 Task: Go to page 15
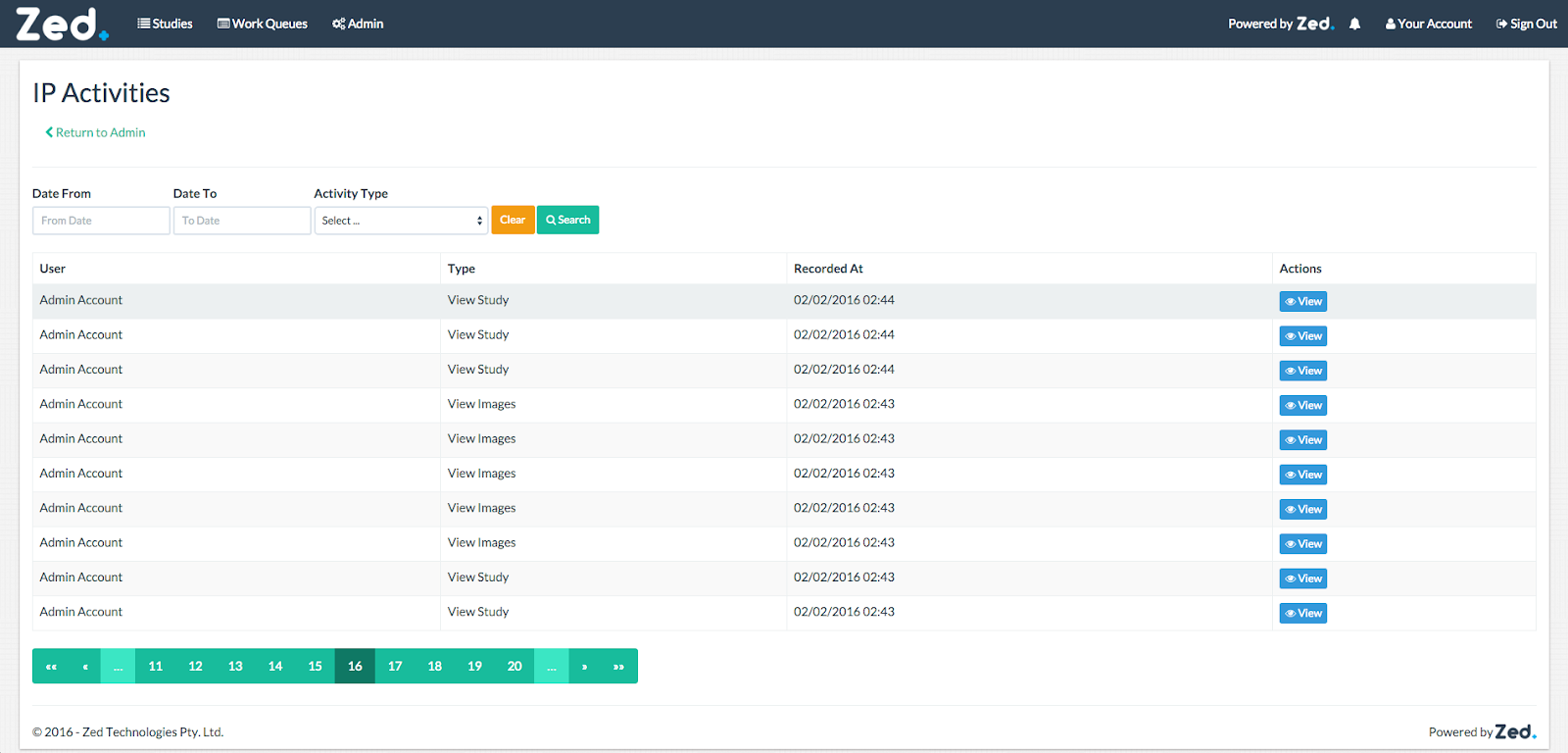coord(315,666)
